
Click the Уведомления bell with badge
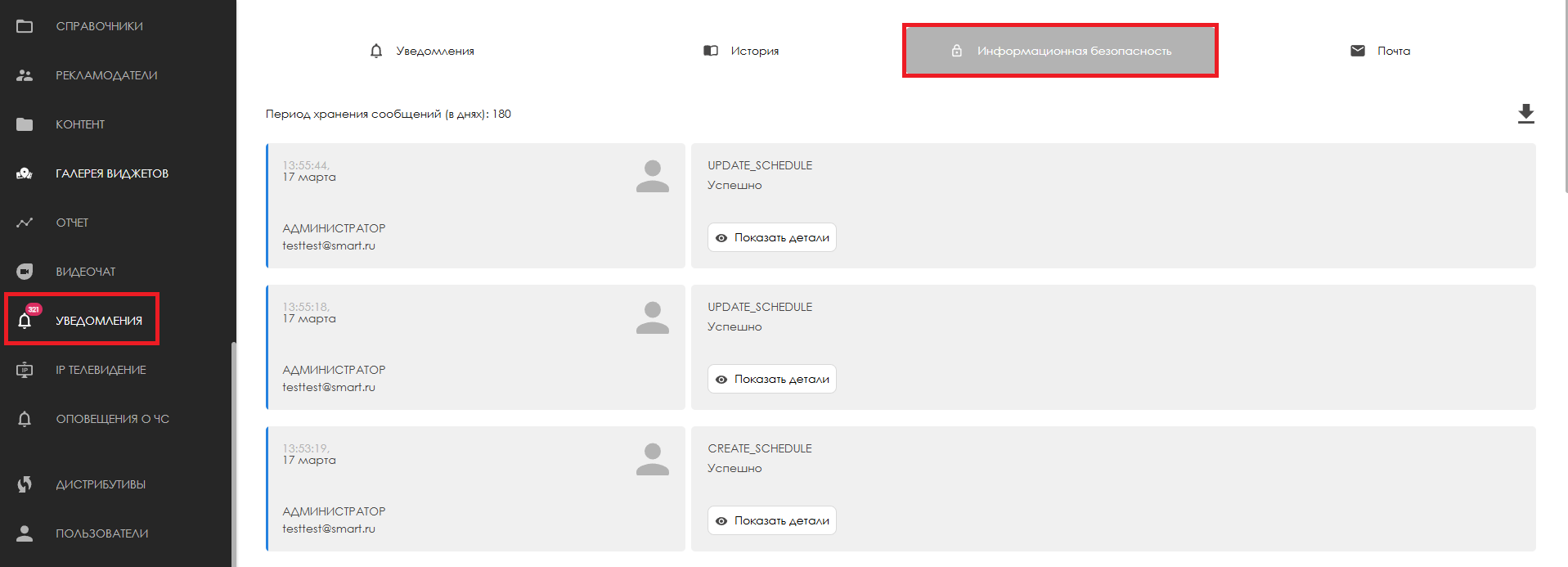tap(25, 319)
